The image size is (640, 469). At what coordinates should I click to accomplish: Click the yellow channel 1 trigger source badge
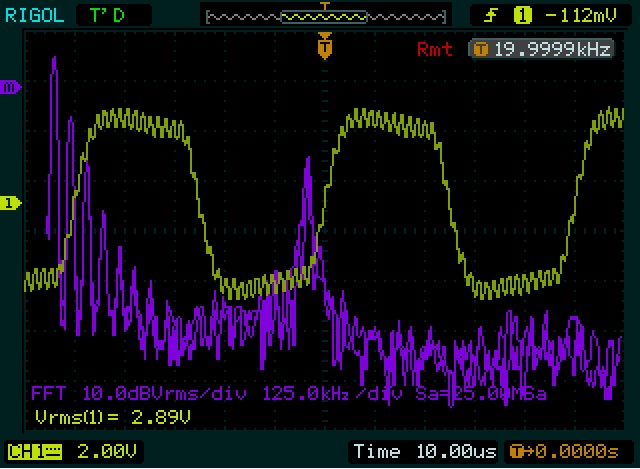[x=522, y=16]
